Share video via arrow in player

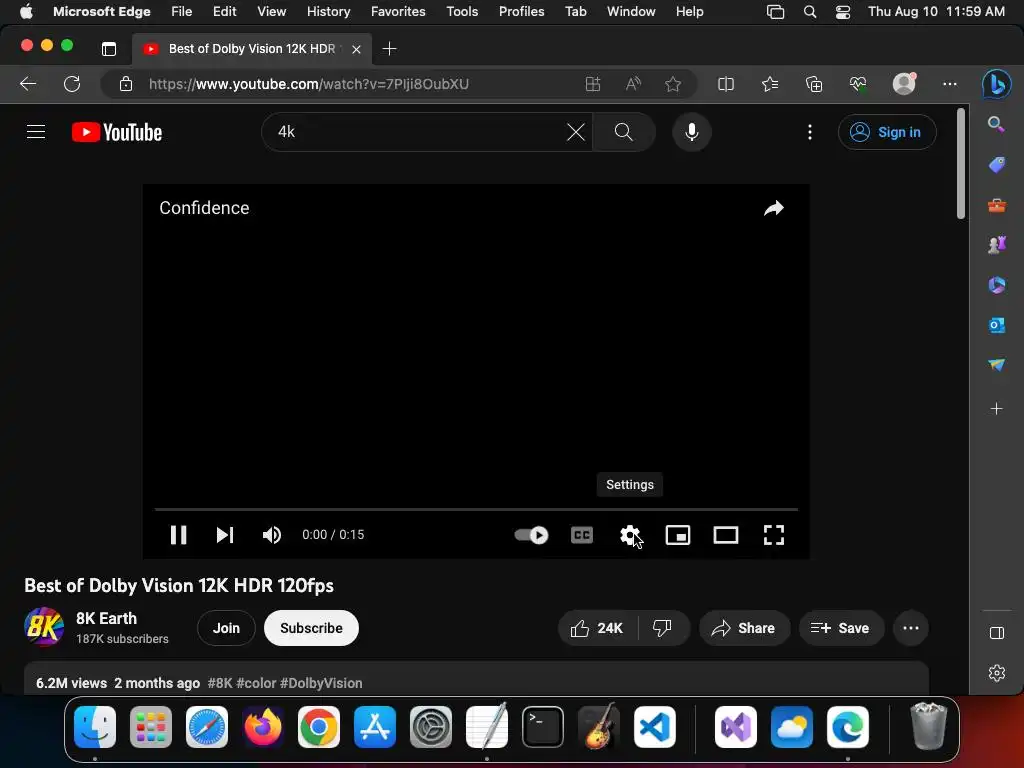774,208
